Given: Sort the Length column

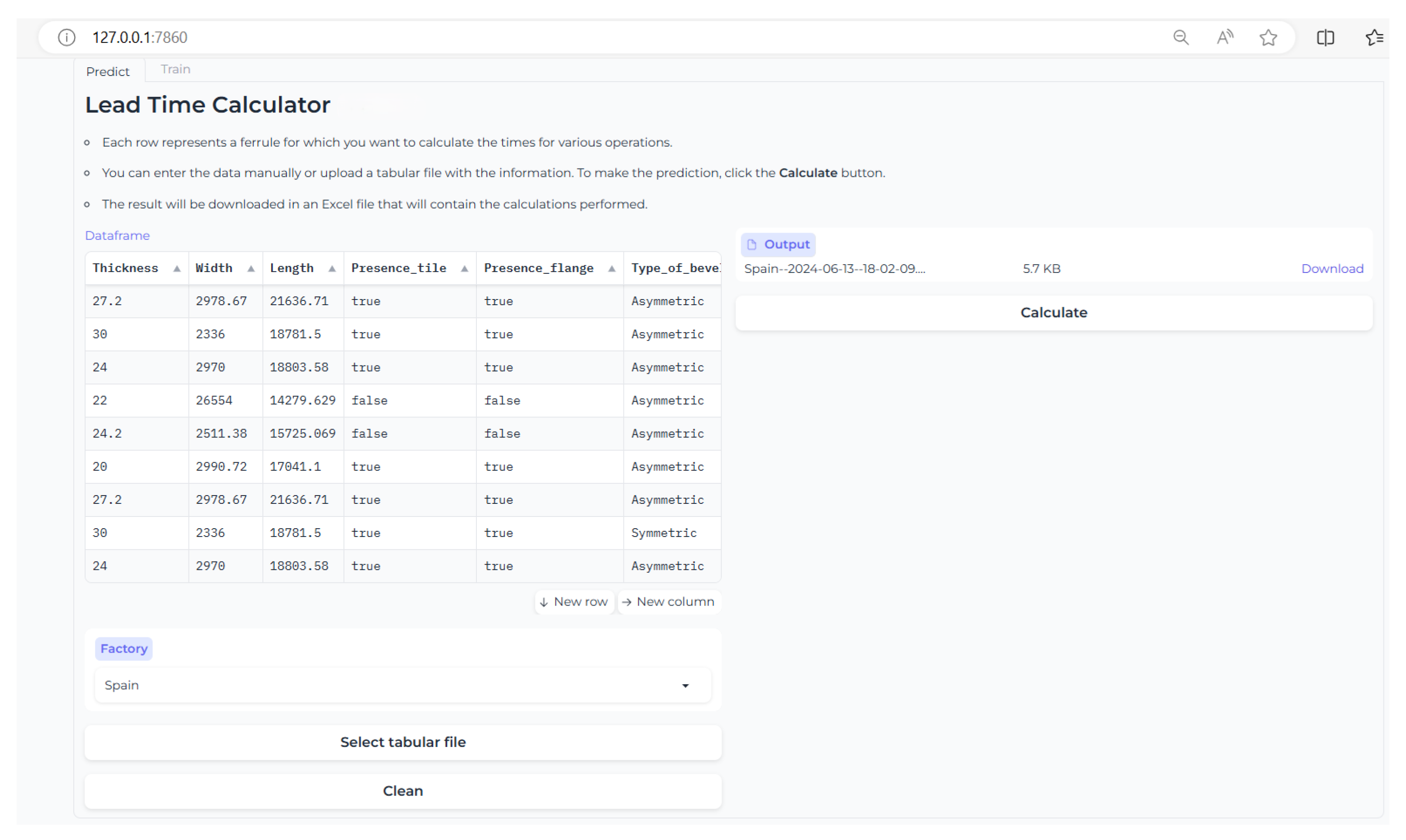Looking at the screenshot, I should coord(332,269).
